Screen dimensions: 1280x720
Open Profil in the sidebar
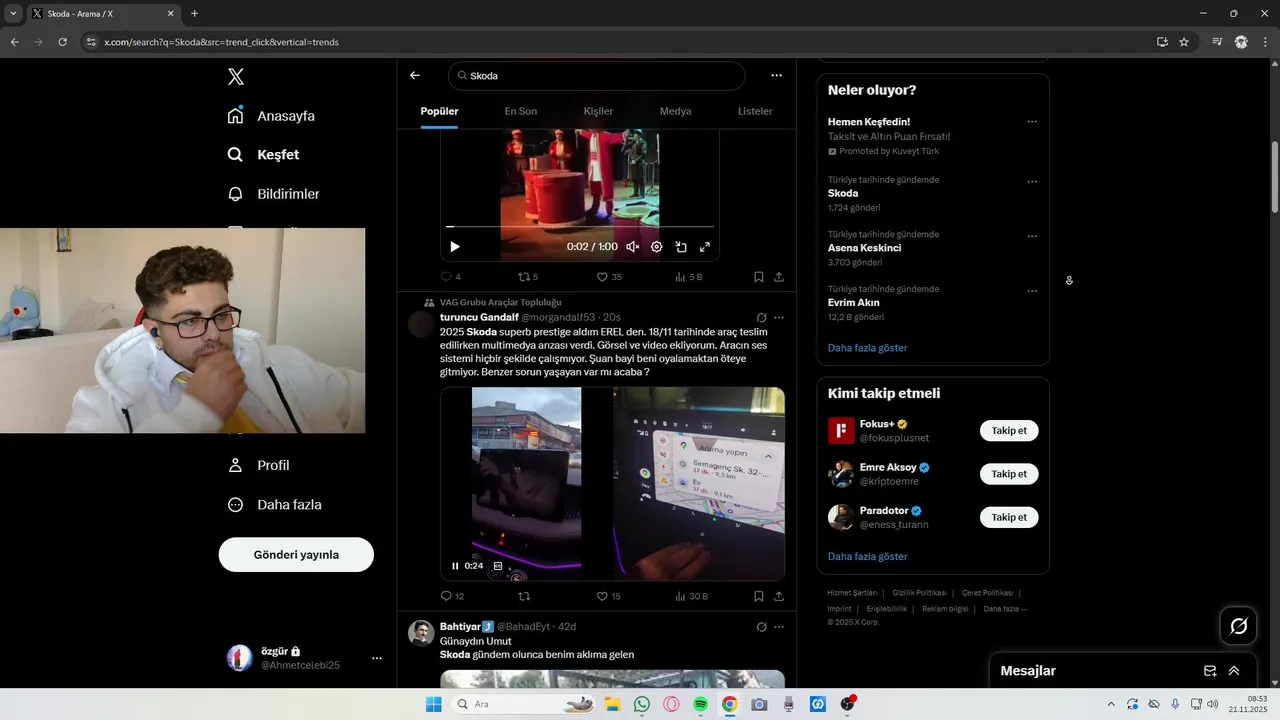point(258,465)
